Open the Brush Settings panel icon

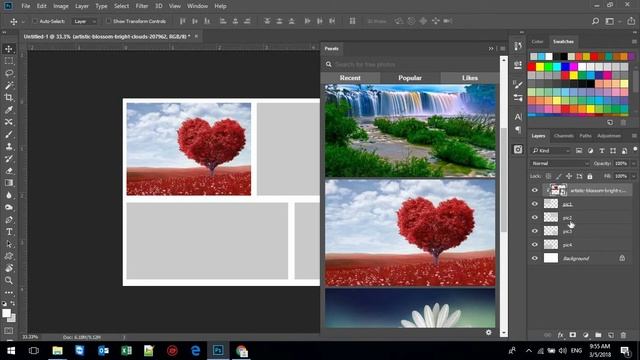[518, 84]
